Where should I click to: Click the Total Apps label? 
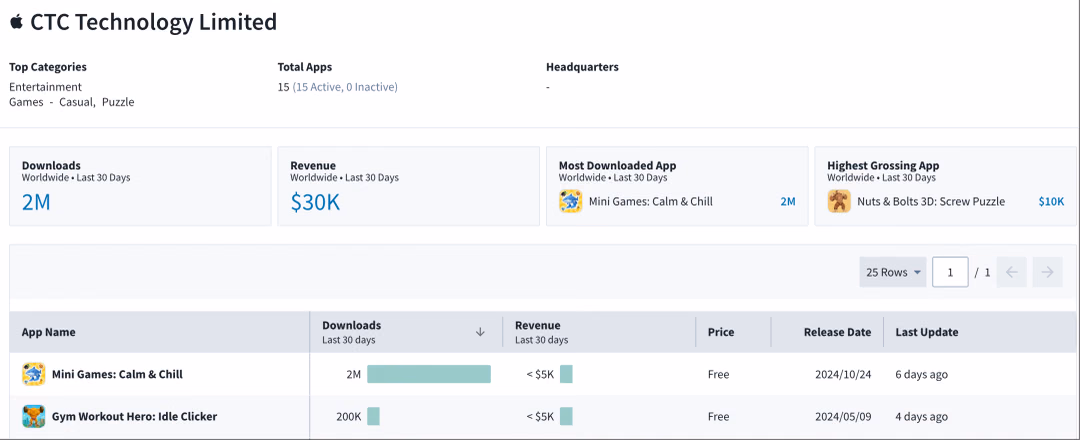(304, 67)
